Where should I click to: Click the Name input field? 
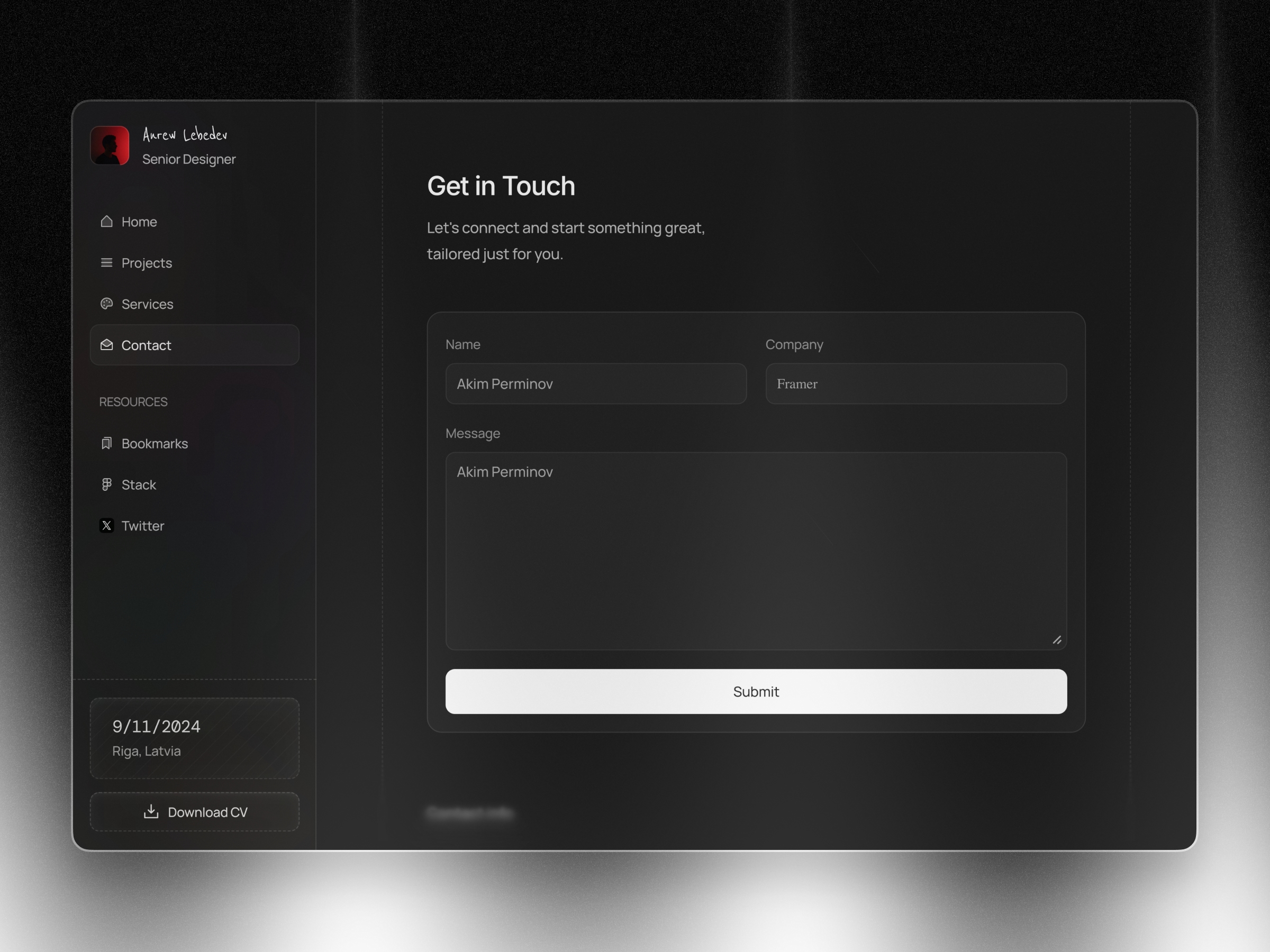tap(595, 383)
